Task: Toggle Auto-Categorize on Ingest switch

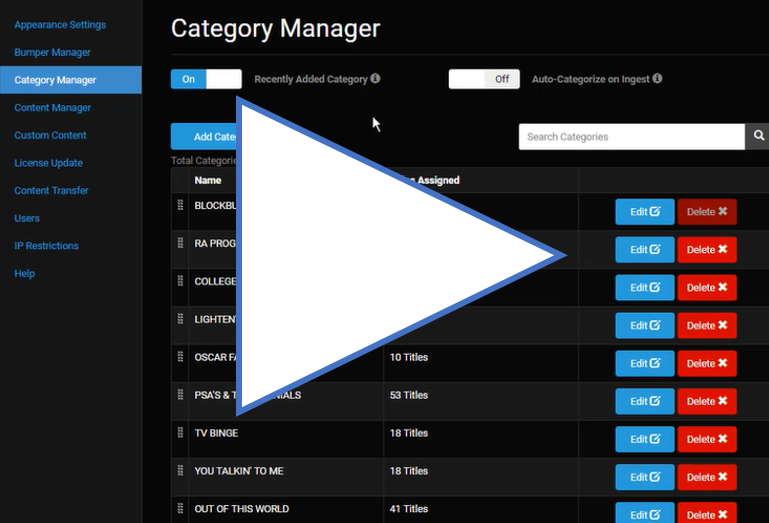Action: click(484, 79)
